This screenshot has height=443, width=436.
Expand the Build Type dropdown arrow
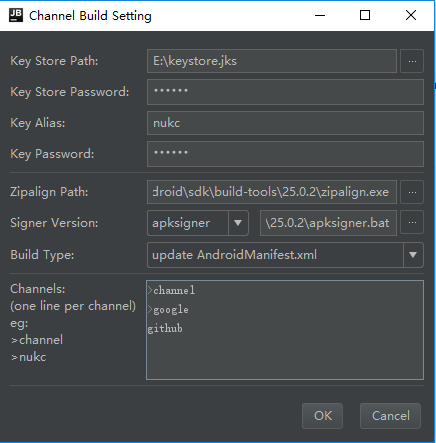pos(413,255)
